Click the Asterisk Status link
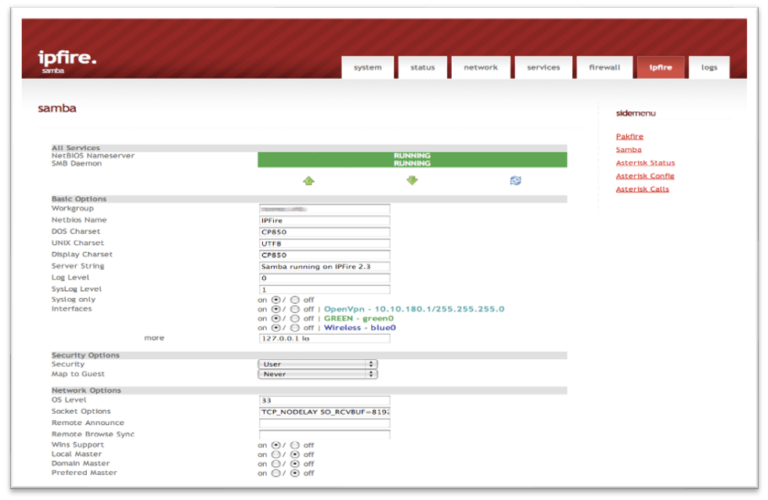This screenshot has height=500, width=768. (645, 162)
